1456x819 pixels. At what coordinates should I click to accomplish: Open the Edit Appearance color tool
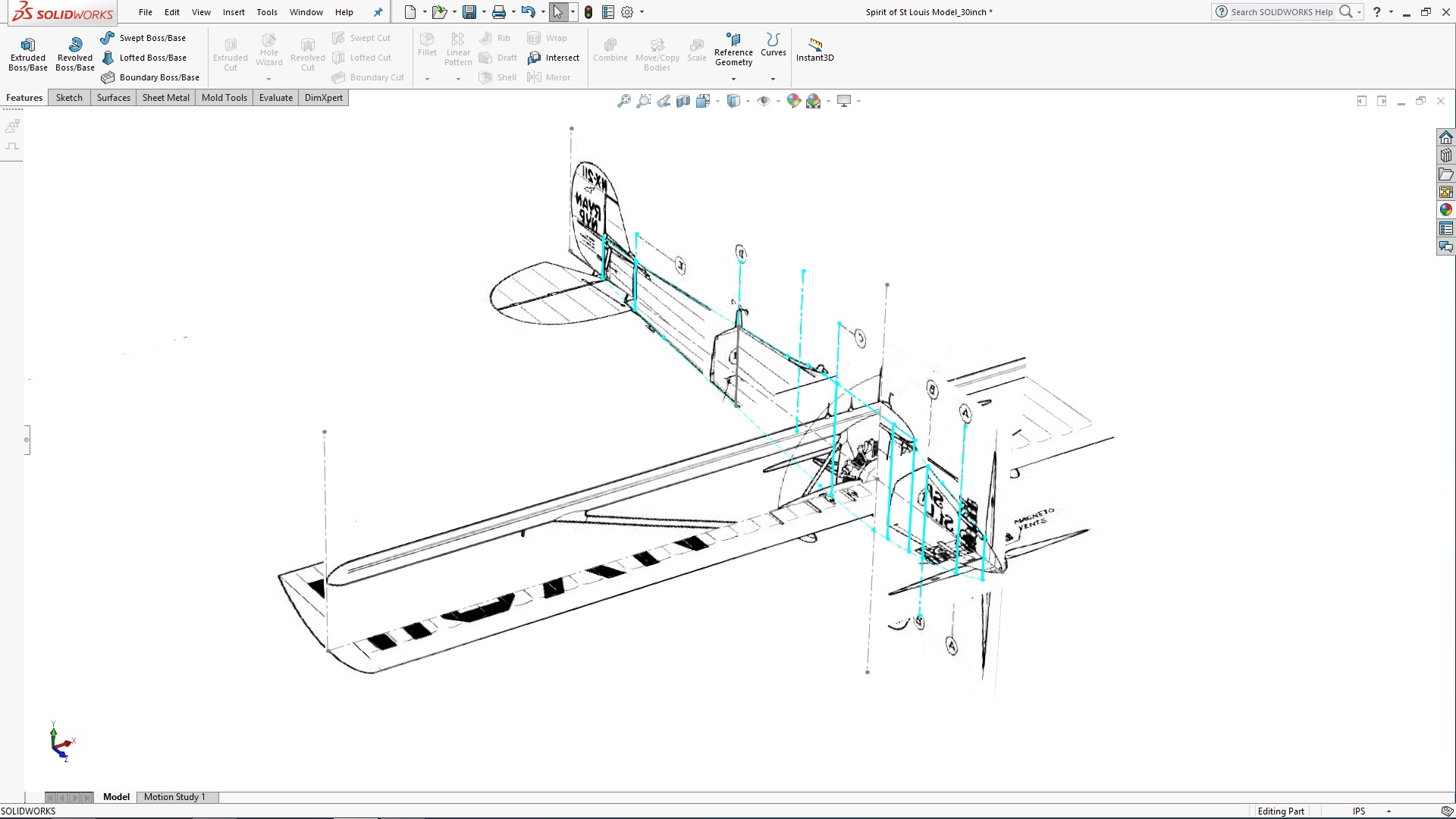click(x=794, y=100)
